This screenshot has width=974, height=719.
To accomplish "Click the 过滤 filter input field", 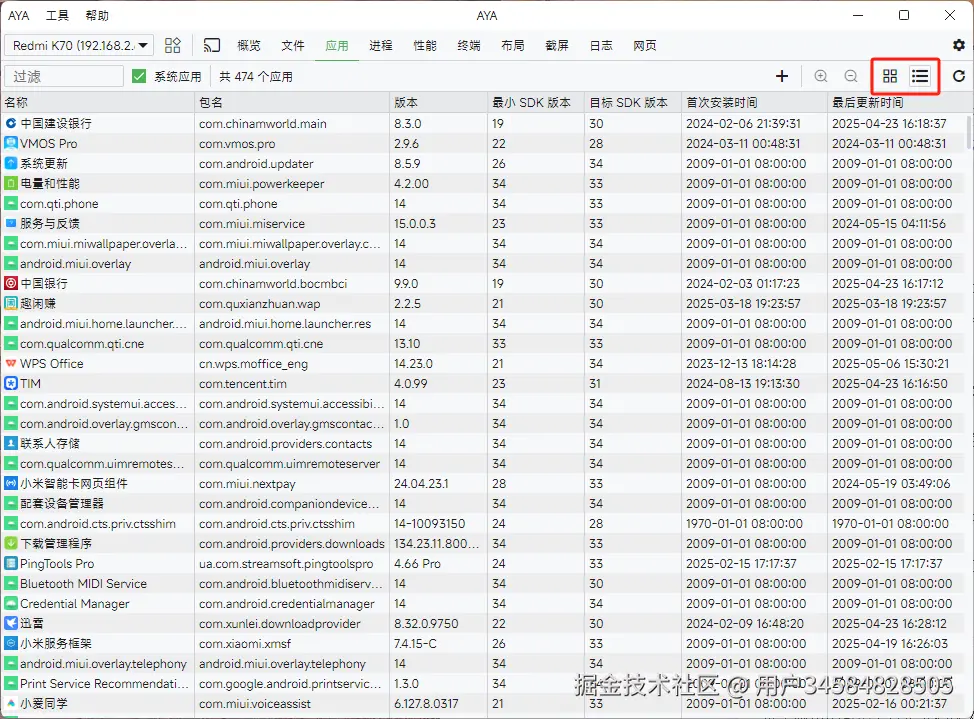I will click(x=64, y=76).
